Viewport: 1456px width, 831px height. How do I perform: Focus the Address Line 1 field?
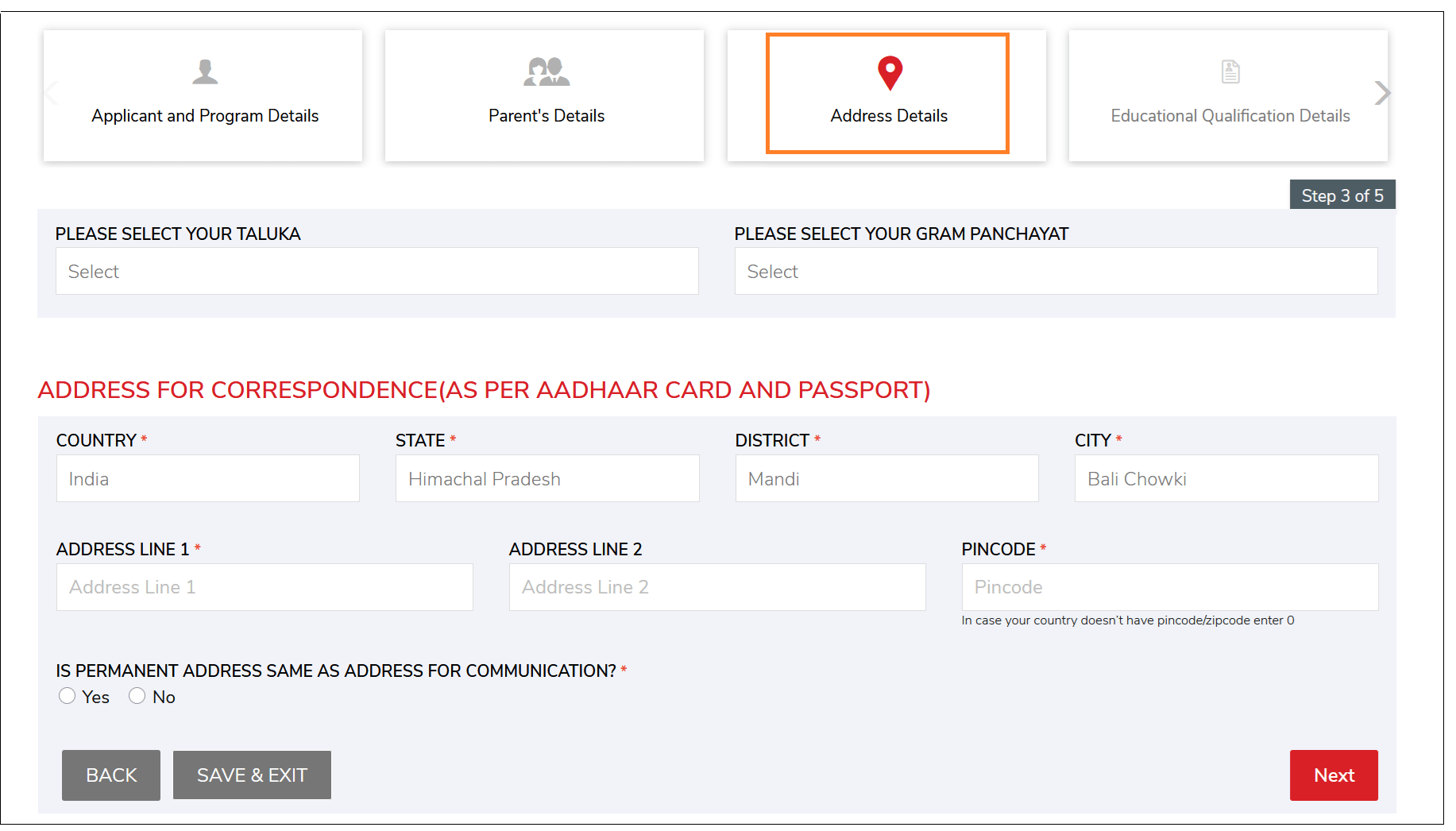[265, 587]
